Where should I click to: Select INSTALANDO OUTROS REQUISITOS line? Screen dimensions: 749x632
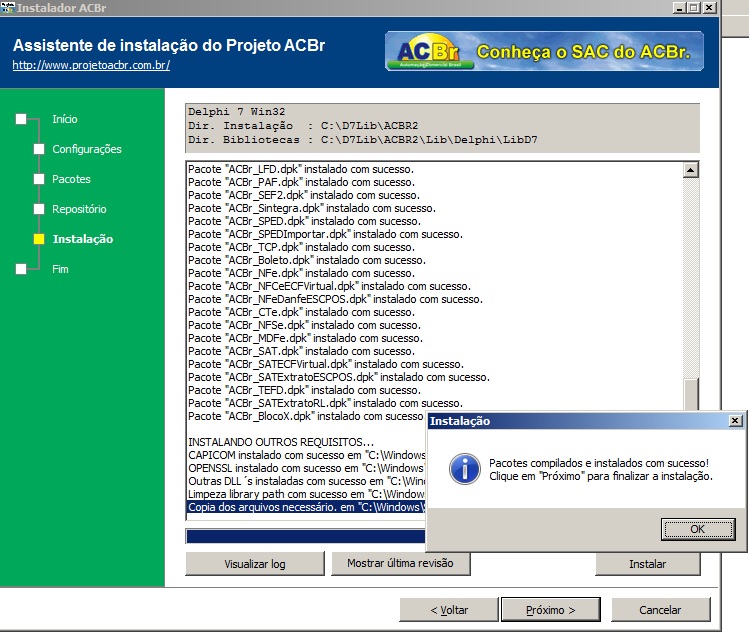(x=281, y=442)
